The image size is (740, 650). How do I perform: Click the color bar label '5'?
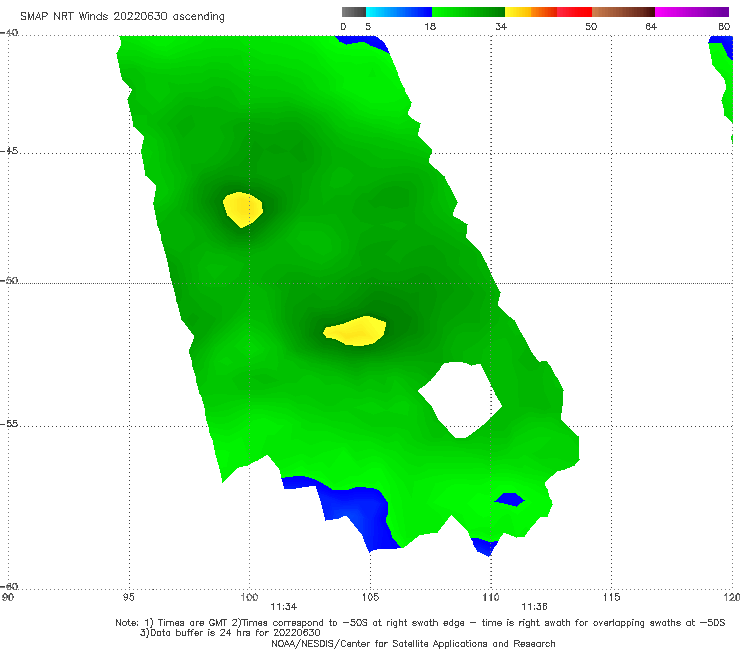[368, 26]
